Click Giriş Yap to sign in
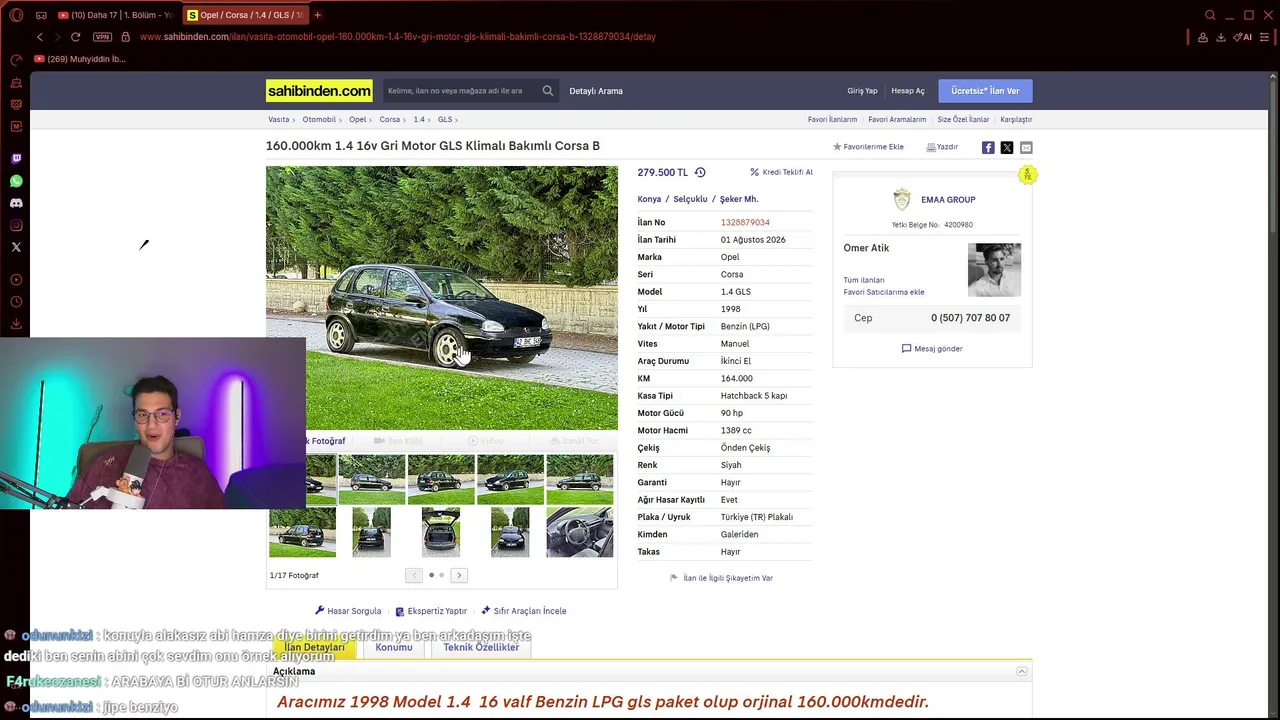This screenshot has height=720, width=1280. tap(862, 91)
